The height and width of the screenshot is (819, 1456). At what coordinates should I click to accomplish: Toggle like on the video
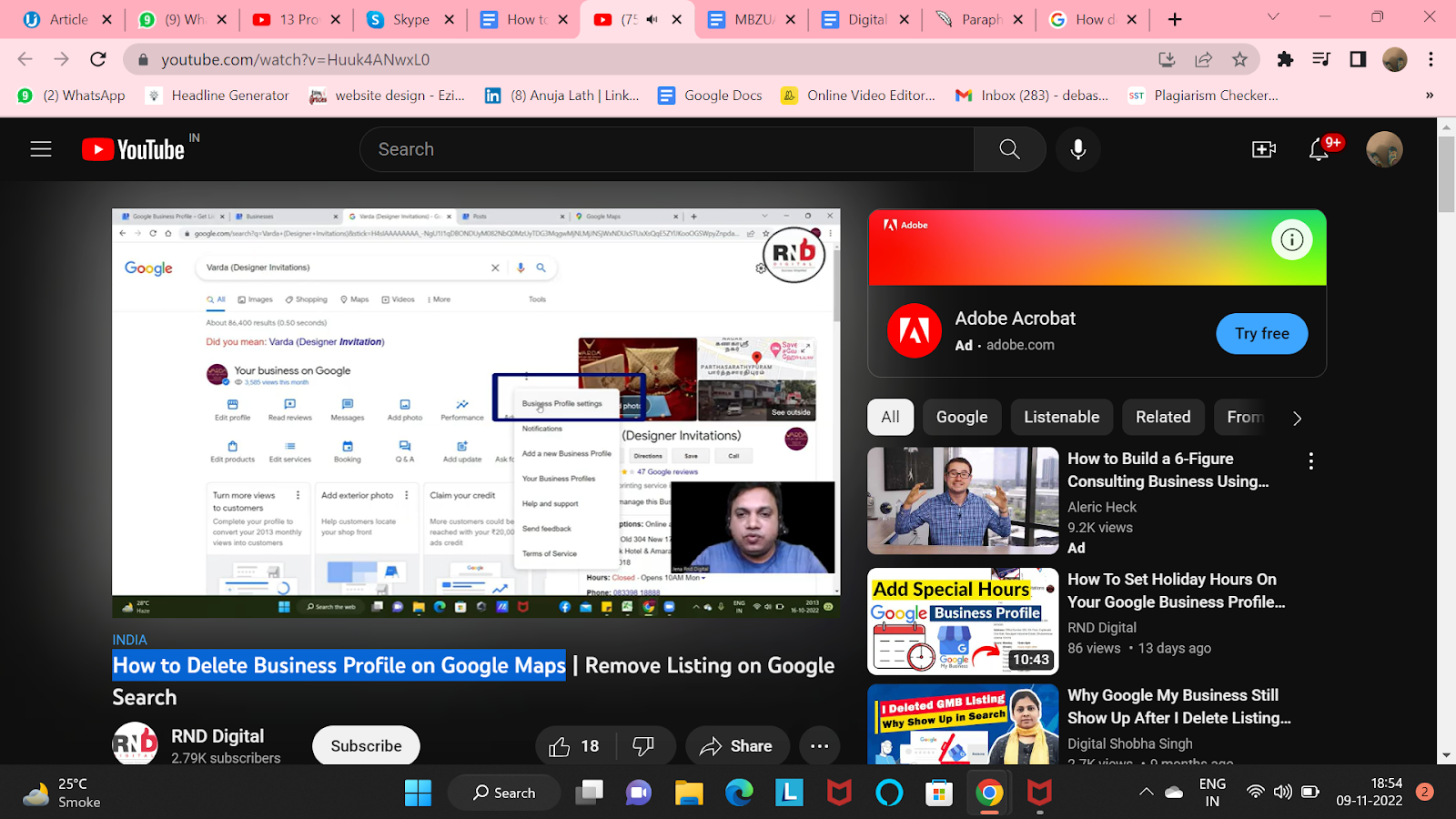point(561,745)
